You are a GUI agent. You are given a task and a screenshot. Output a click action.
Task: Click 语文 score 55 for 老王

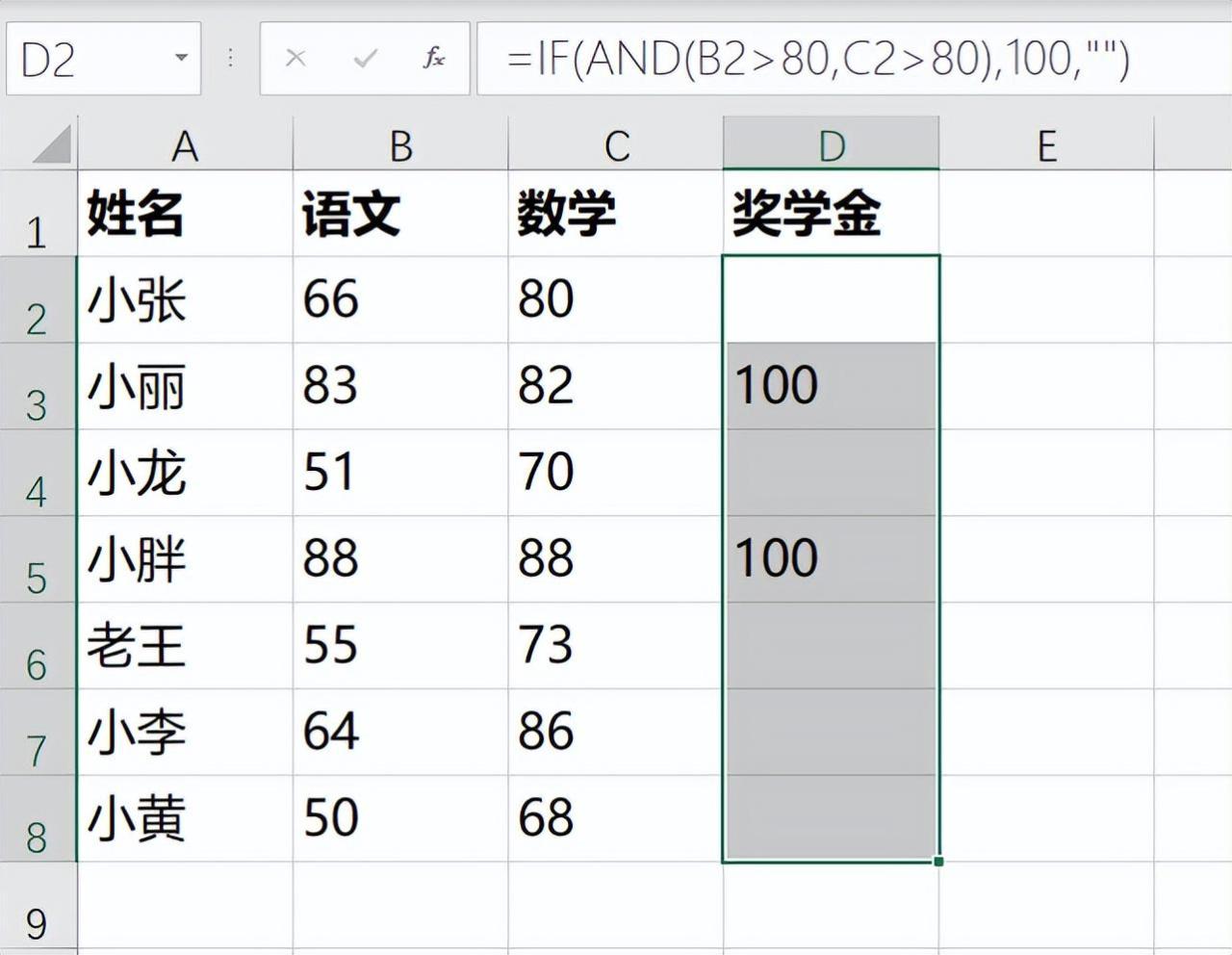(x=400, y=646)
